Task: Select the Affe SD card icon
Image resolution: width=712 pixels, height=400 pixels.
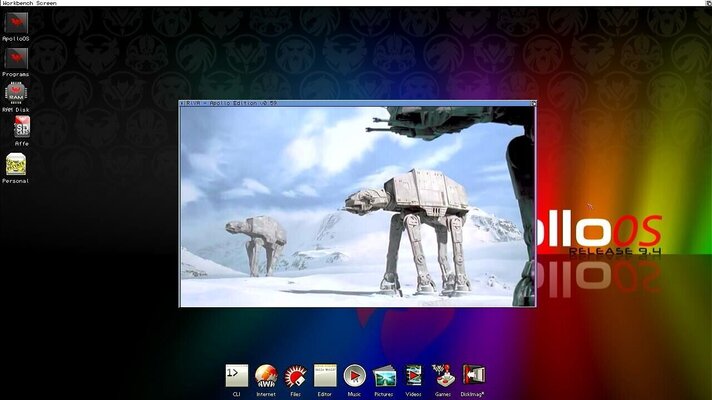Action: click(21, 127)
